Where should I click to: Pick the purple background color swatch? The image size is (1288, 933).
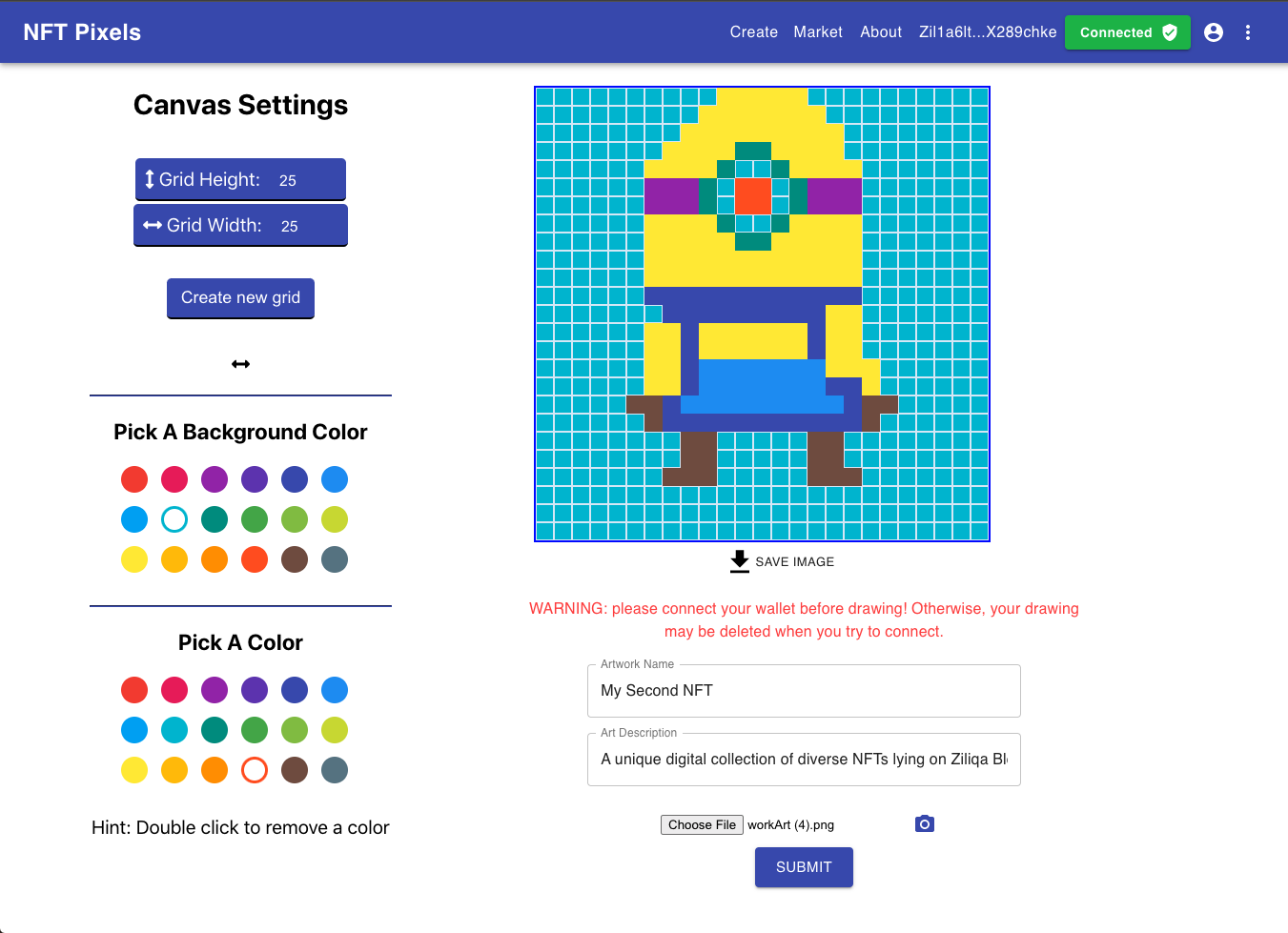click(215, 479)
